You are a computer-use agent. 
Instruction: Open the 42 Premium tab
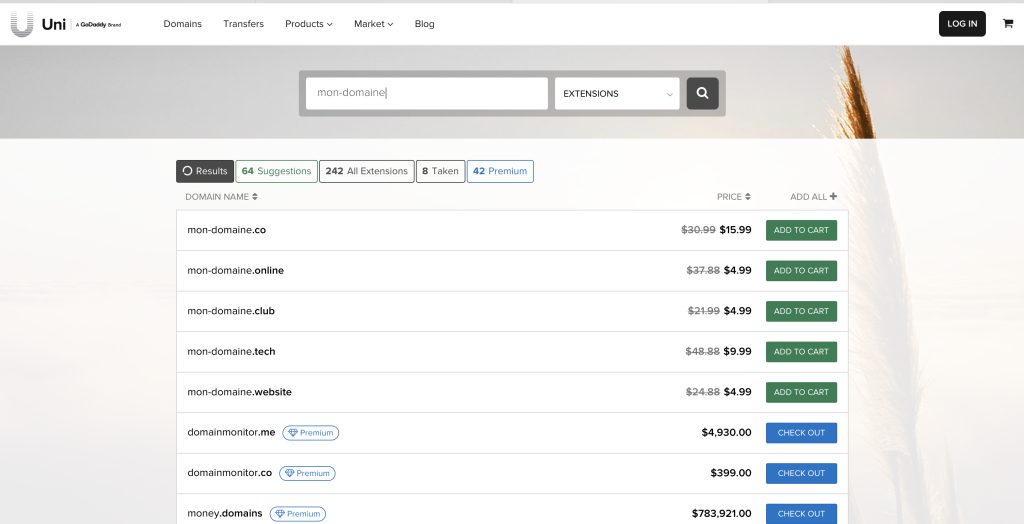tap(500, 171)
